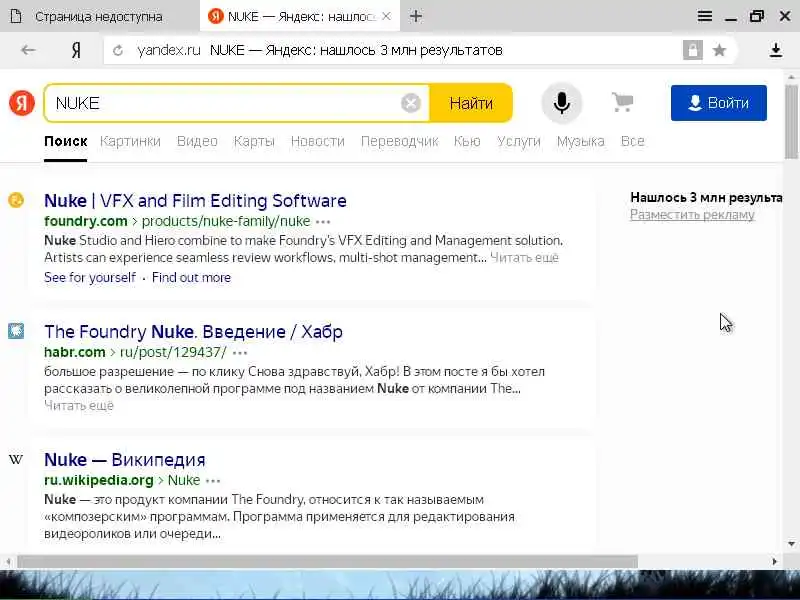Screen dimensions: 800x600
Task: Open the ru.wikipedia.org domain link
Action: click(x=99, y=480)
